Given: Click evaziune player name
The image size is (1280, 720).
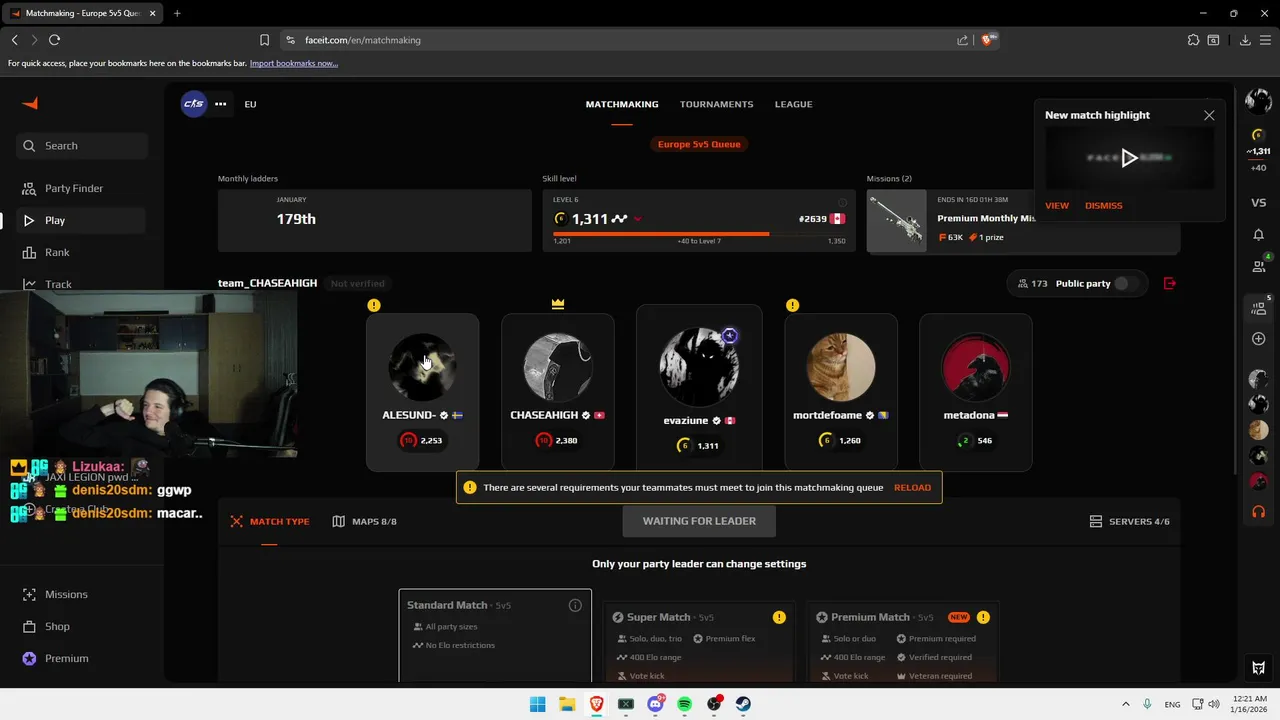Looking at the screenshot, I should pos(685,421).
